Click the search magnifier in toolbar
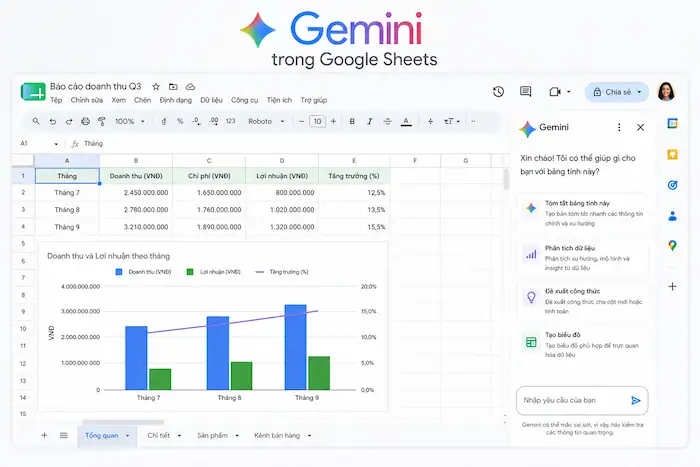The image size is (700, 467). pyautogui.click(x=36, y=121)
